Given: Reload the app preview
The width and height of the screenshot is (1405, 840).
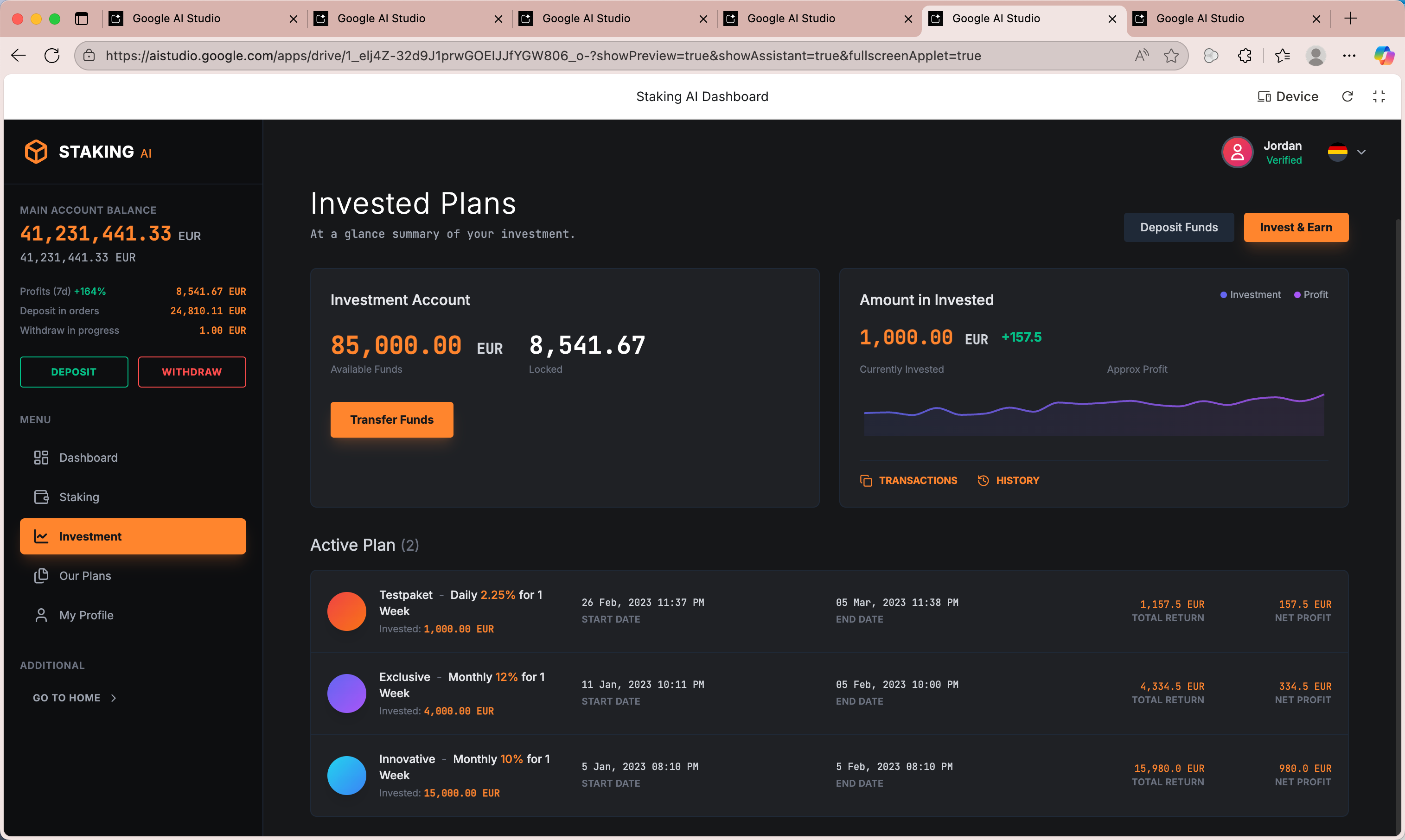Looking at the screenshot, I should (1347, 97).
